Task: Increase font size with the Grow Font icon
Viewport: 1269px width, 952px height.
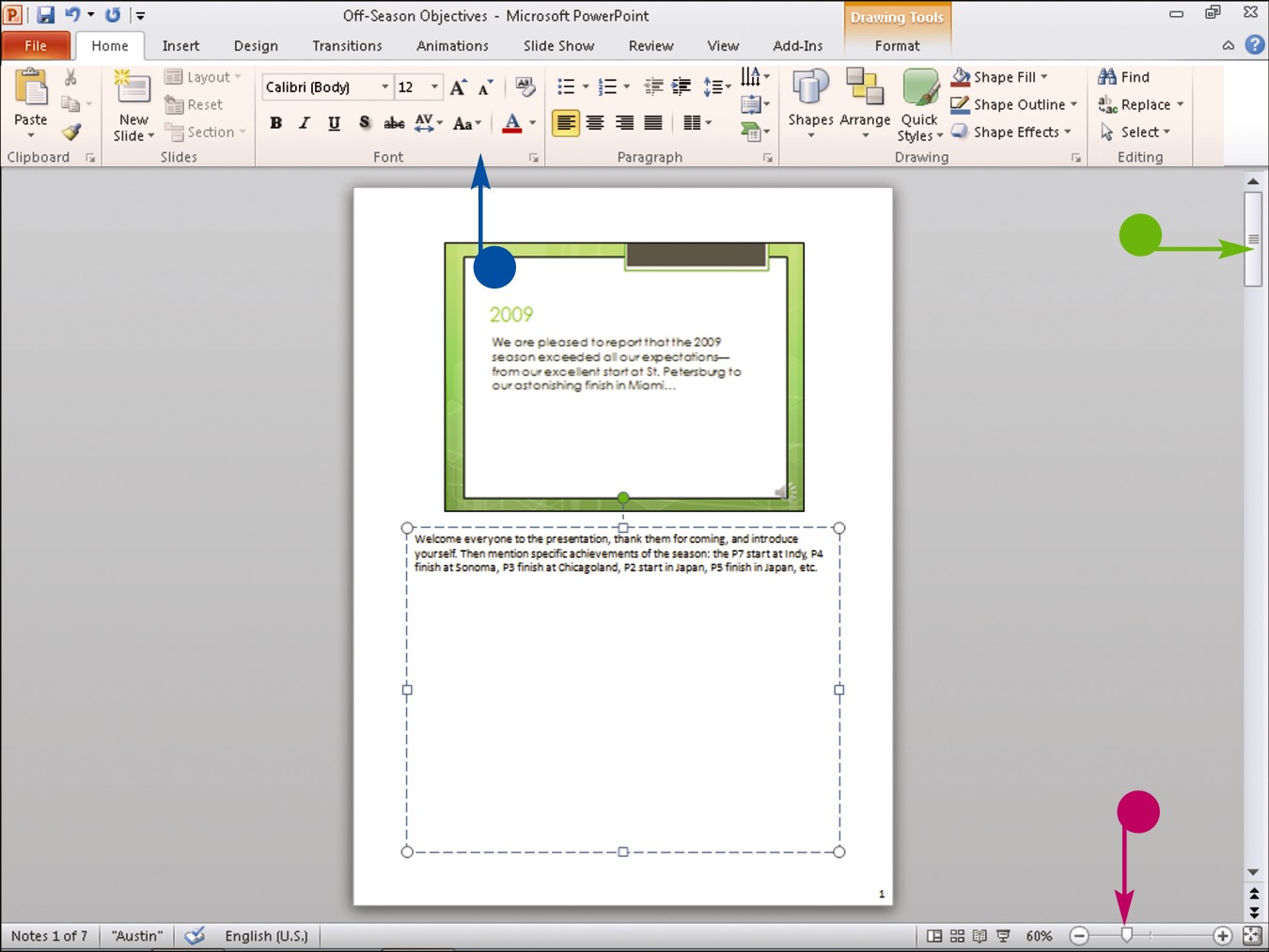Action: tap(458, 87)
